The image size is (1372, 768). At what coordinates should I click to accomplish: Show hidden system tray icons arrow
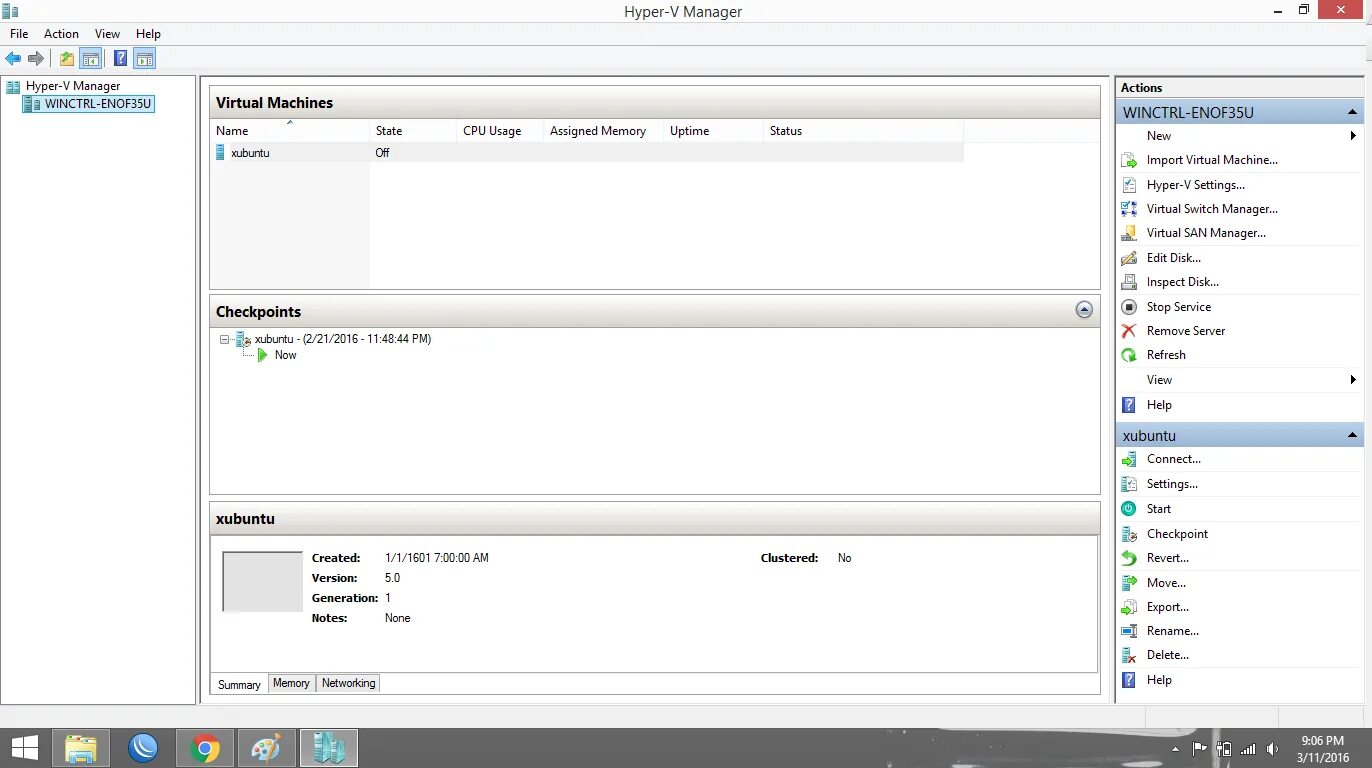pyautogui.click(x=1176, y=749)
